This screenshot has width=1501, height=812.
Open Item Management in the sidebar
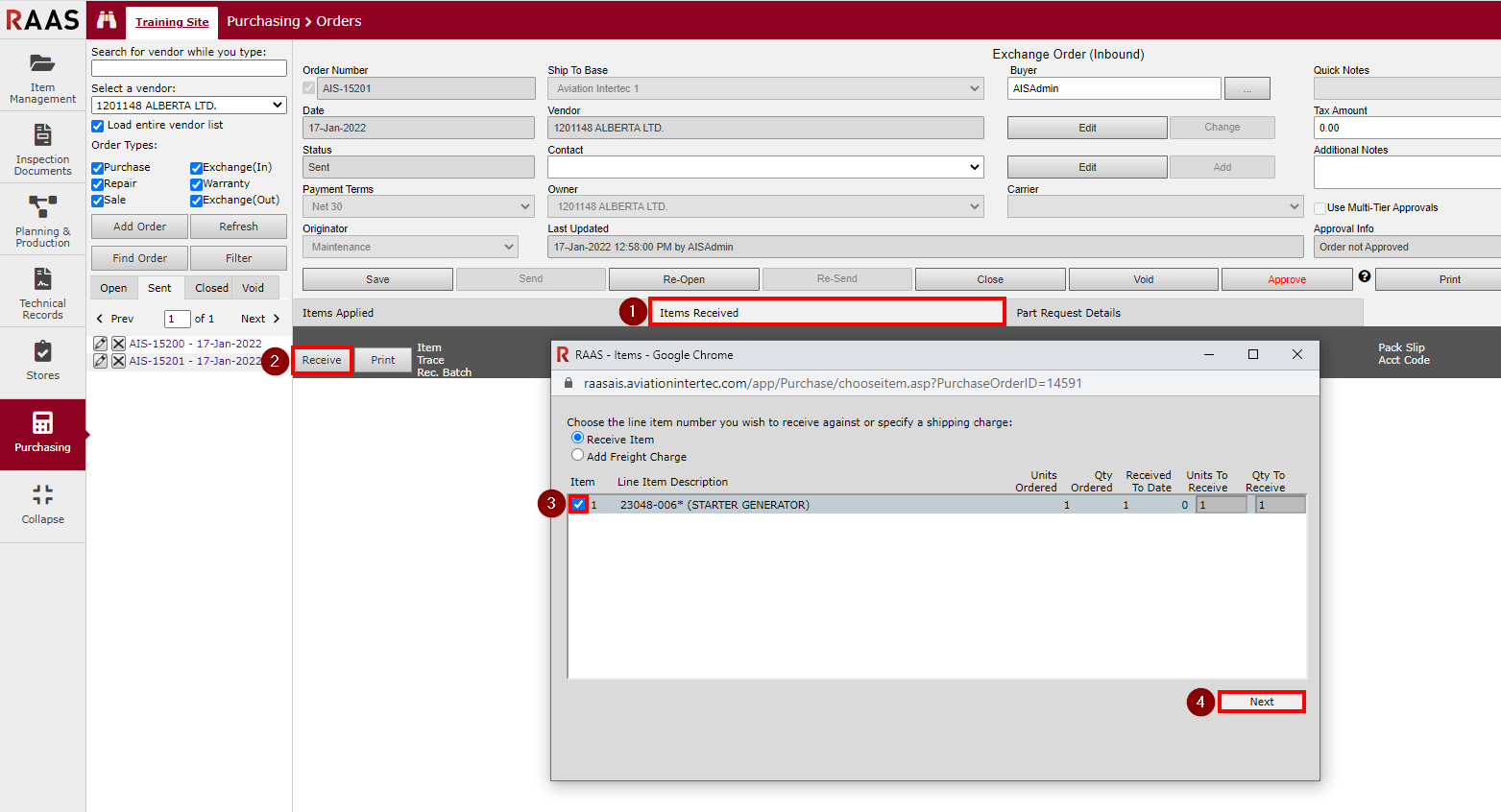pyautogui.click(x=42, y=77)
